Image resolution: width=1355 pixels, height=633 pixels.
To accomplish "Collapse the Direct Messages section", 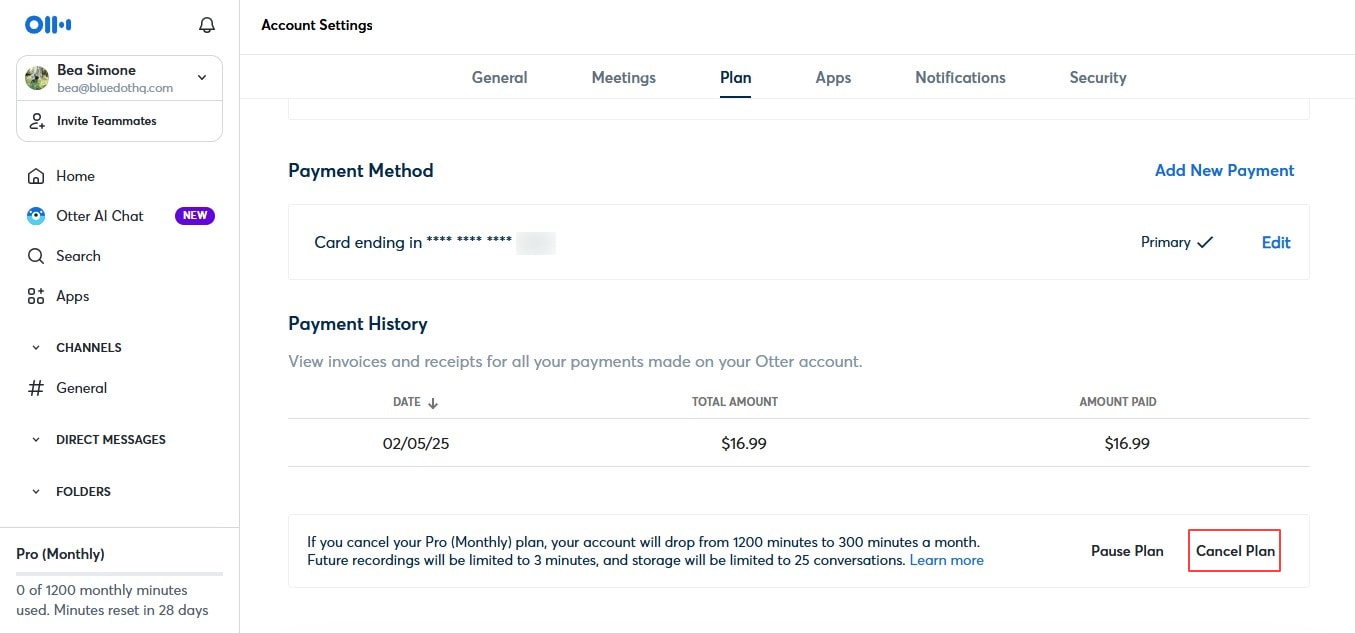I will pyautogui.click(x=36, y=440).
